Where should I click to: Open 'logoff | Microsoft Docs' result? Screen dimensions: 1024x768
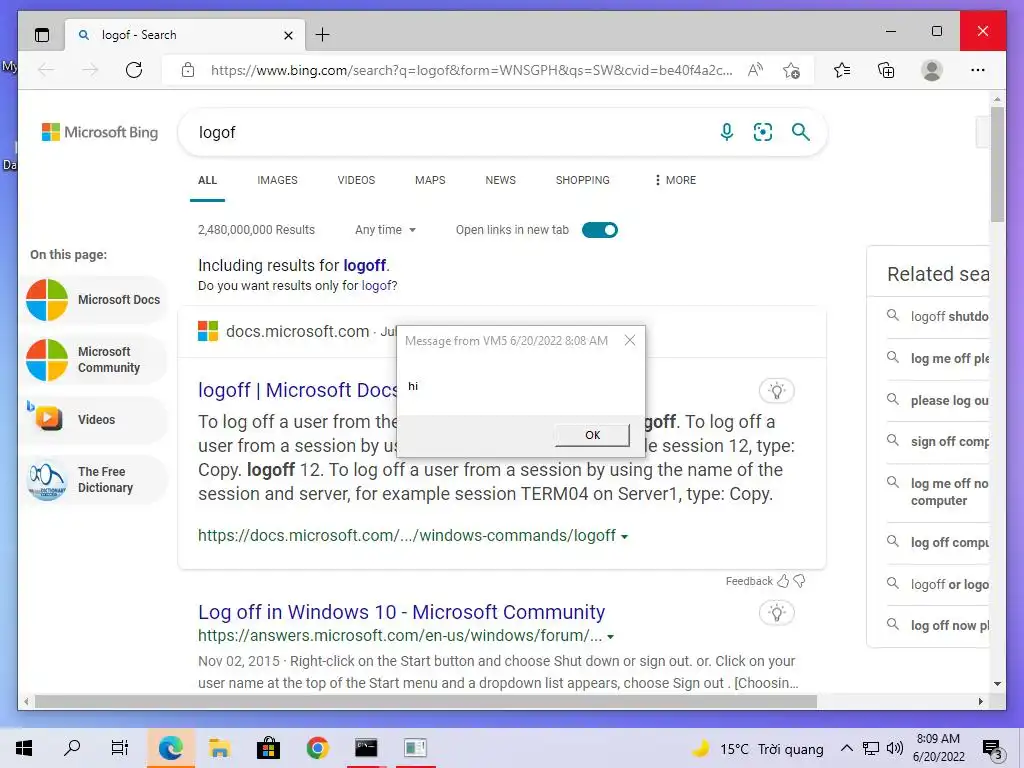(x=298, y=390)
